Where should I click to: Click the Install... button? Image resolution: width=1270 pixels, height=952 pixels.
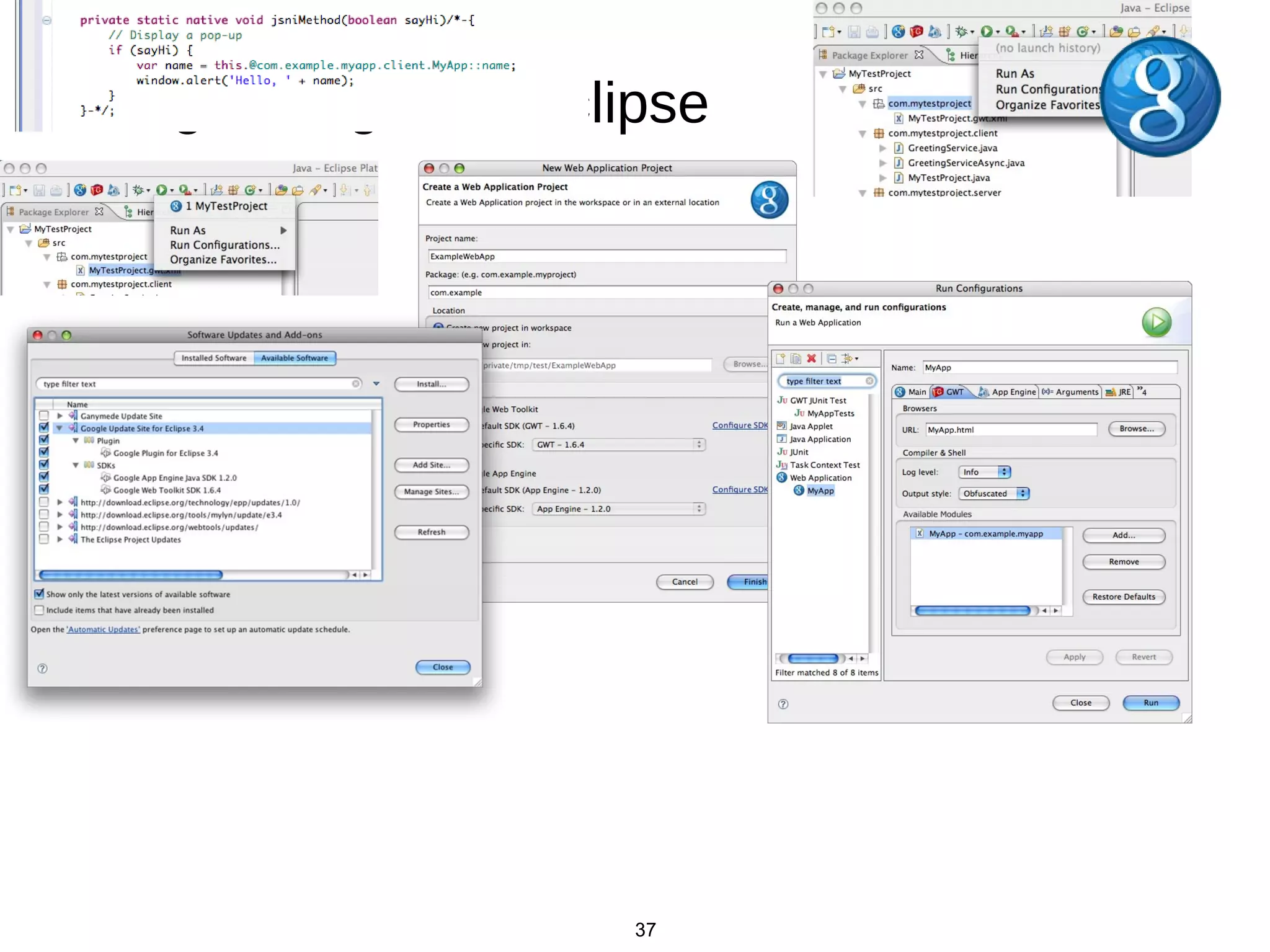pos(432,384)
